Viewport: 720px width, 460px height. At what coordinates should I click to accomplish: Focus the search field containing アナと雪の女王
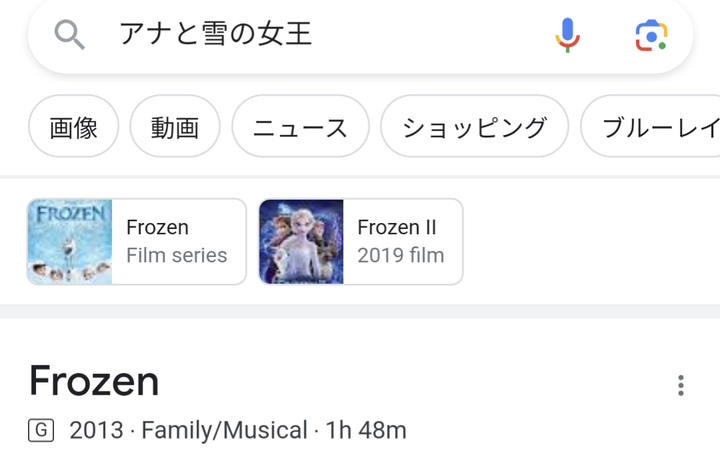[300, 35]
